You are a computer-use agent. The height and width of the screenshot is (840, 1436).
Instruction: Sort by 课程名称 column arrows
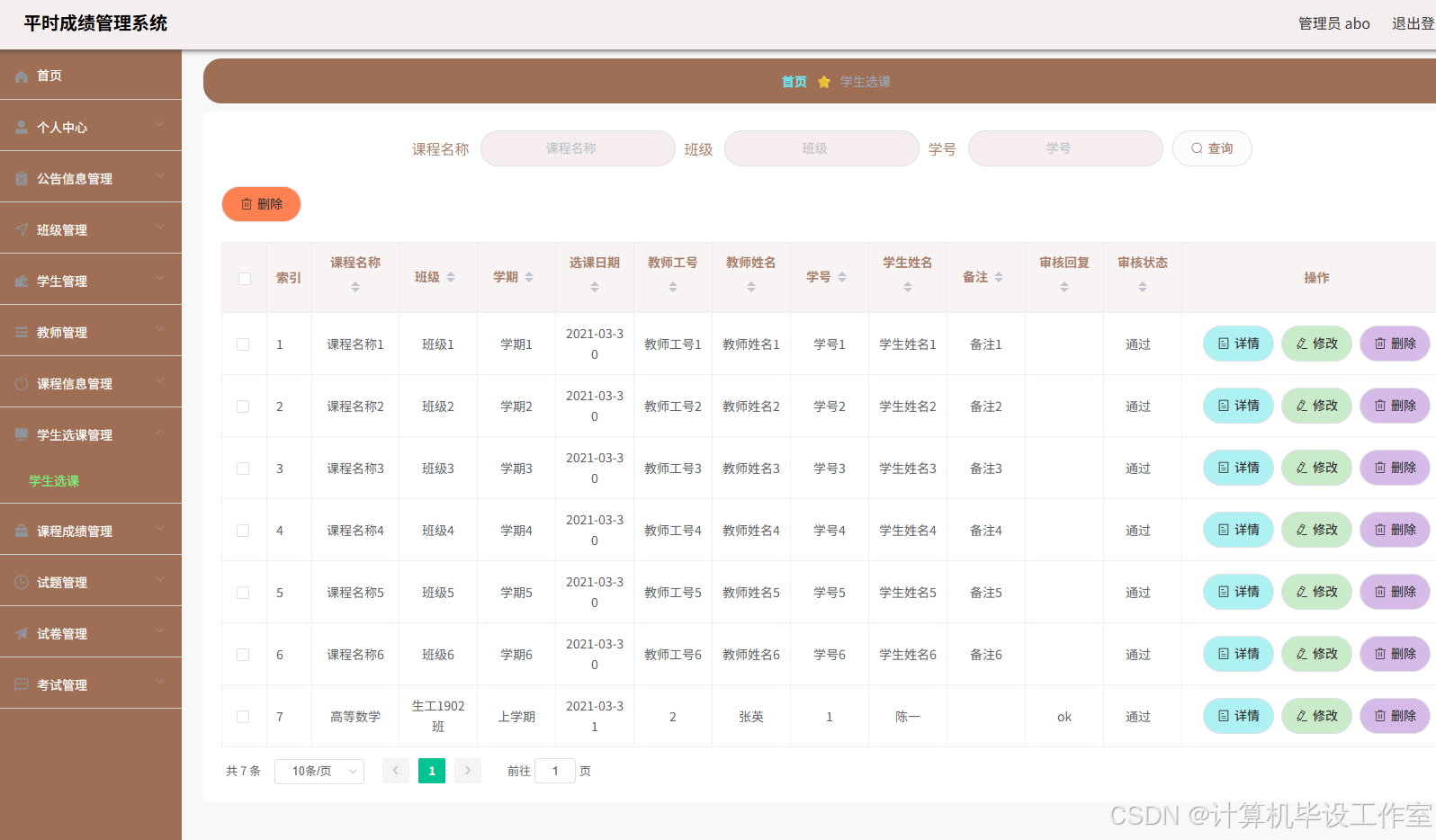coord(355,287)
